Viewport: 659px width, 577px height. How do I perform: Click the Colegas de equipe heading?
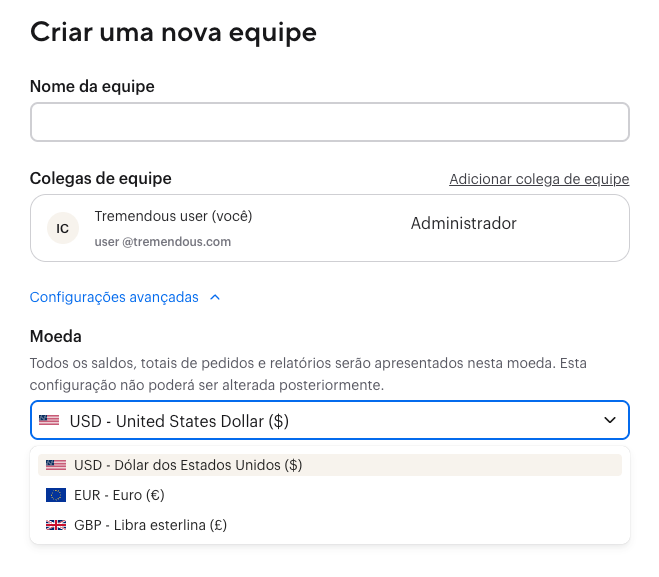coord(101,178)
